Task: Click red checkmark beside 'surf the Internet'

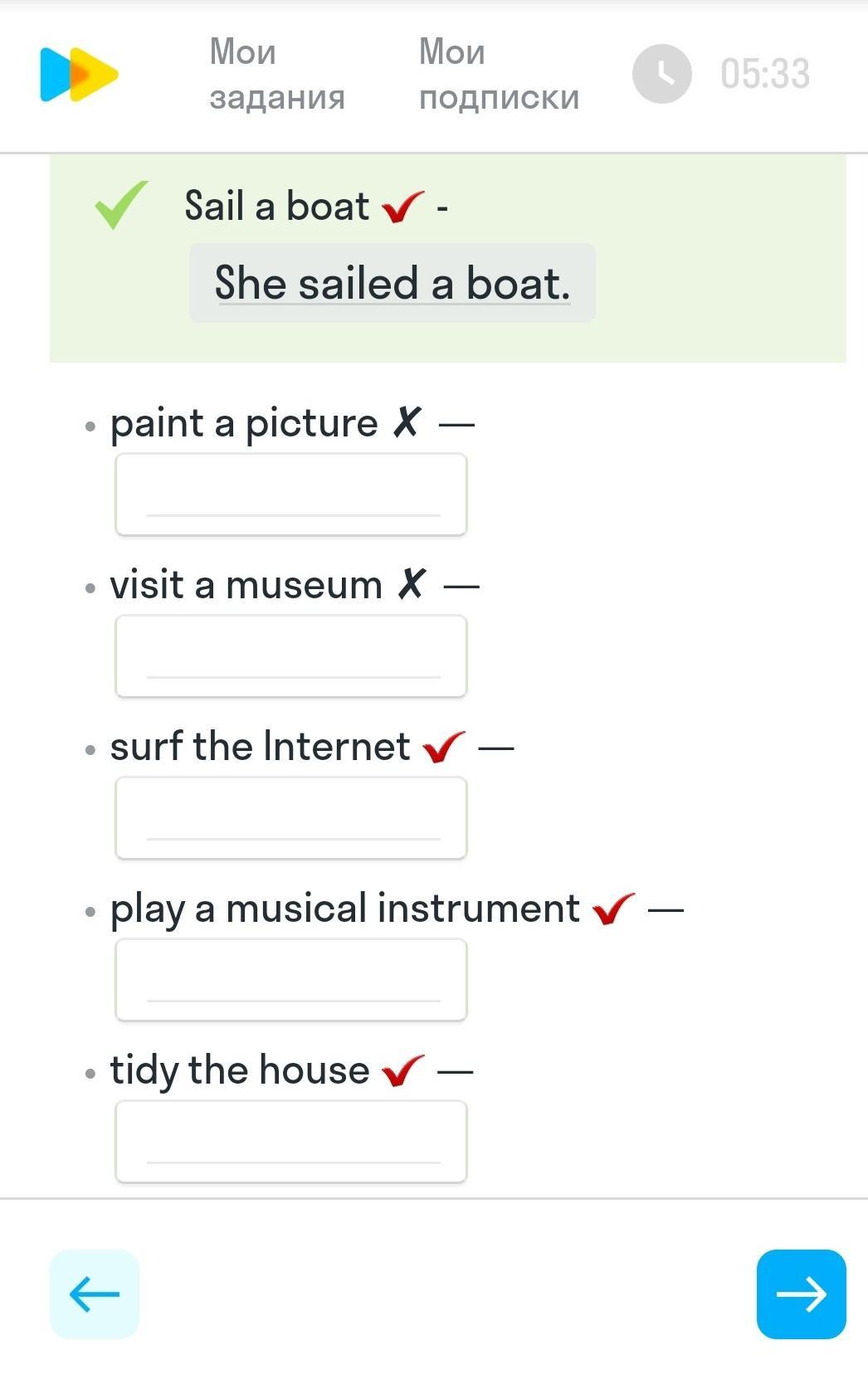Action: (443, 747)
